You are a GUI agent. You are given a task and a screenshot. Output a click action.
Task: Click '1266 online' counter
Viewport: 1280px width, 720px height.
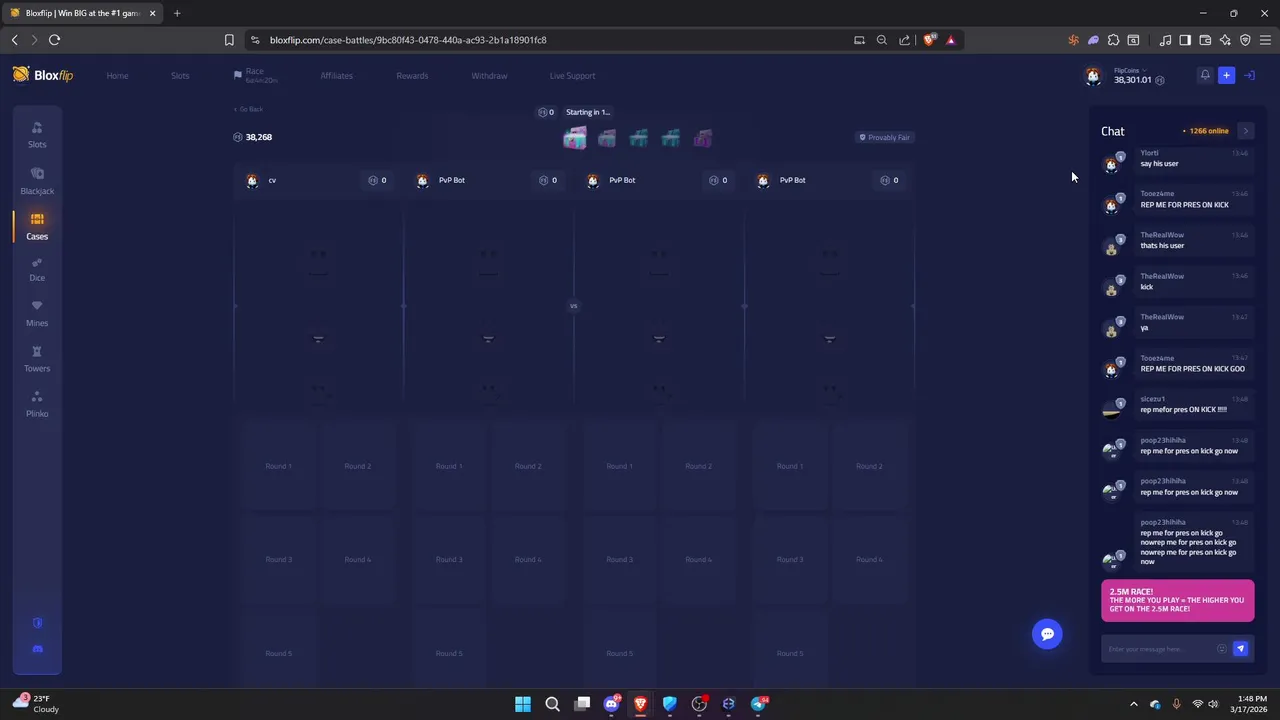(x=1206, y=131)
